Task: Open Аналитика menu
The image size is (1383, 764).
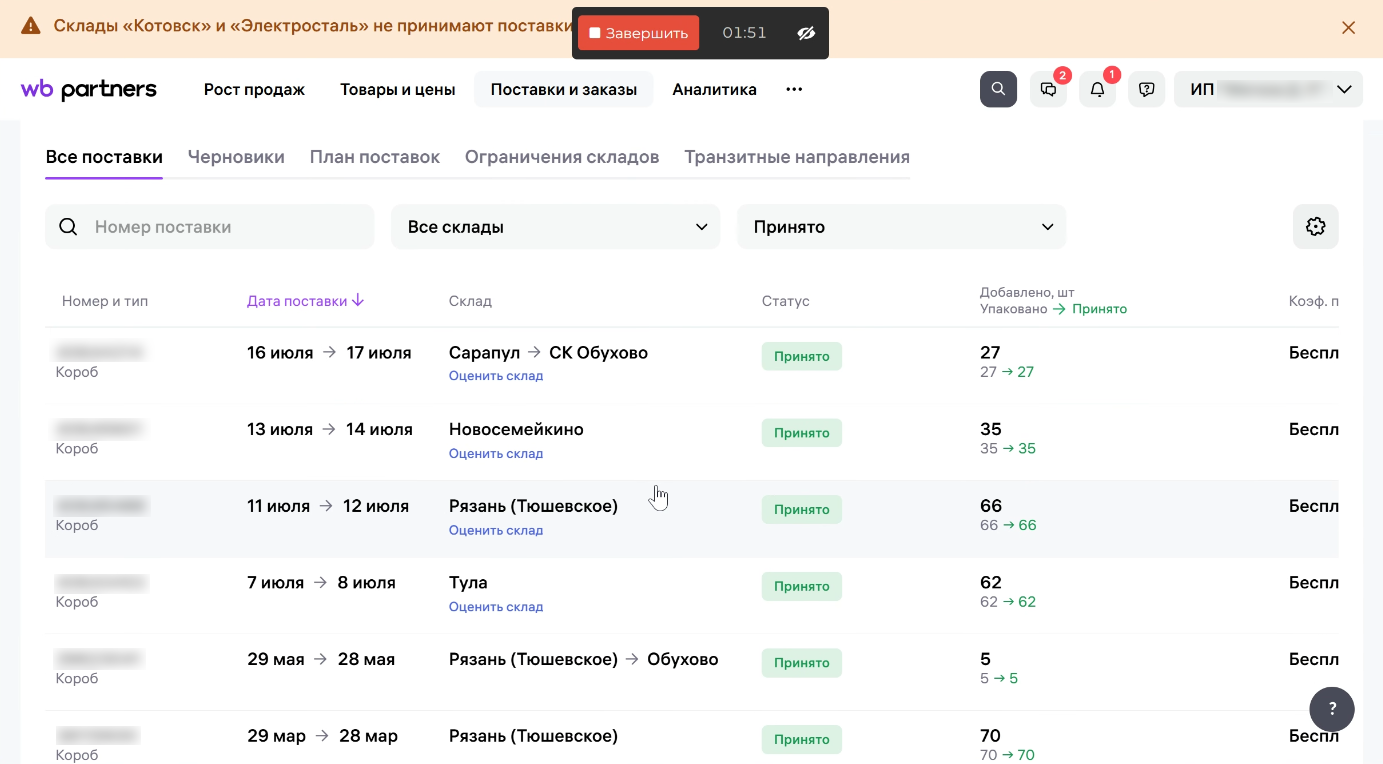Action: point(714,89)
